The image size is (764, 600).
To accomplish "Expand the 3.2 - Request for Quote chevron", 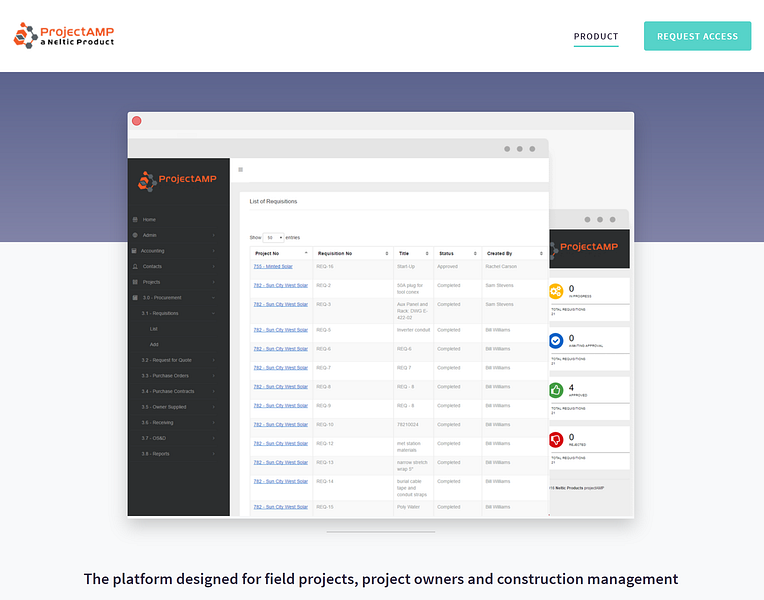I will point(213,360).
